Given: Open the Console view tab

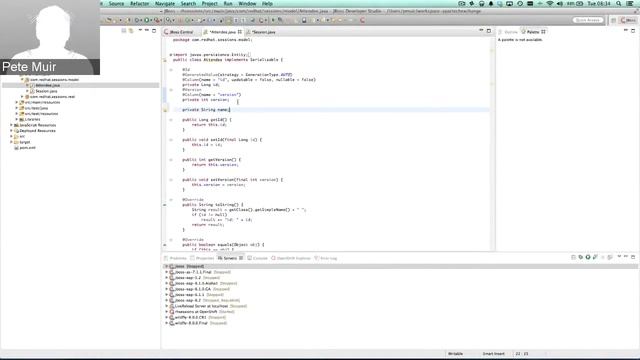Looking at the screenshot, I should (x=258, y=258).
